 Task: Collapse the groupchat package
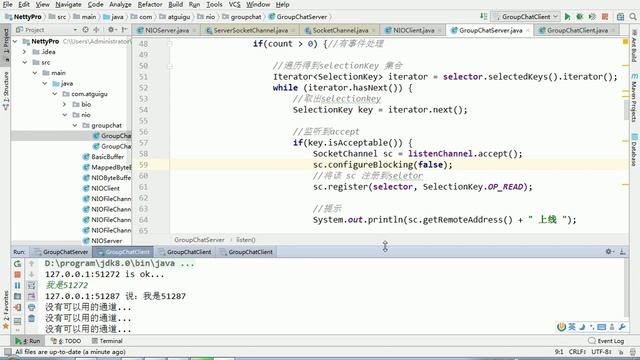click(x=75, y=125)
